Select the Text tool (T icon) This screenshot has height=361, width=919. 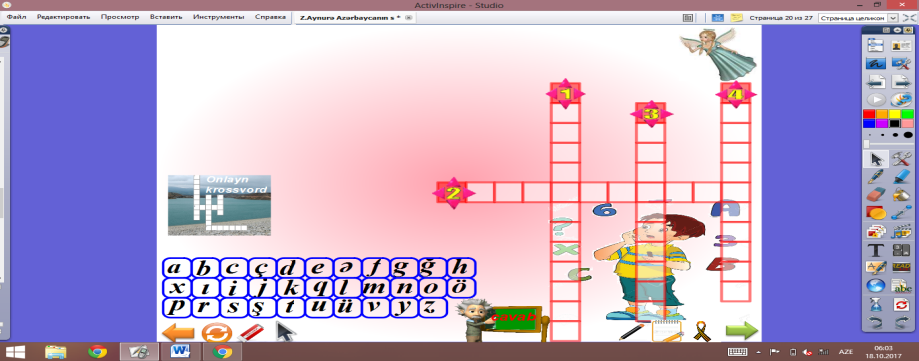pos(876,250)
